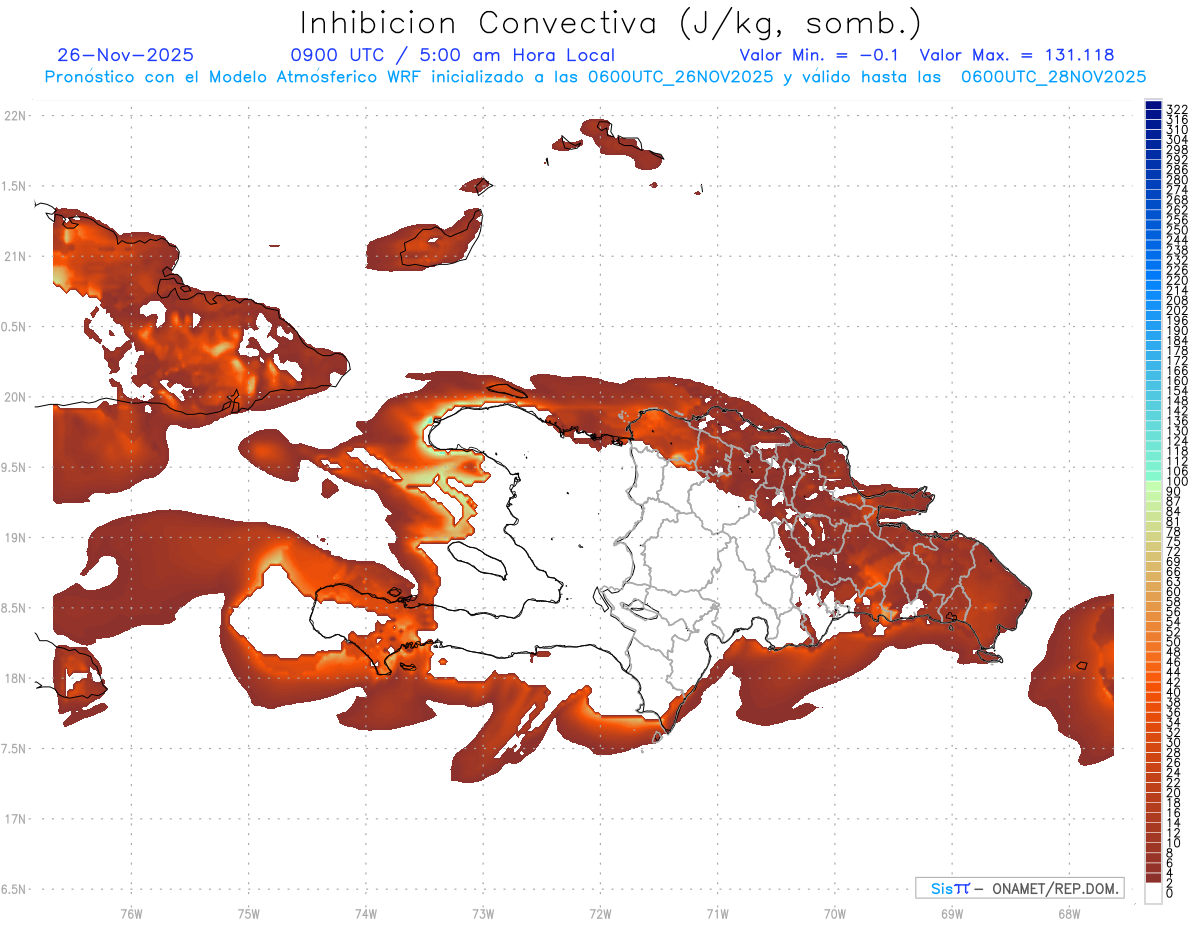Click the latitude label '19N'

coord(15,537)
